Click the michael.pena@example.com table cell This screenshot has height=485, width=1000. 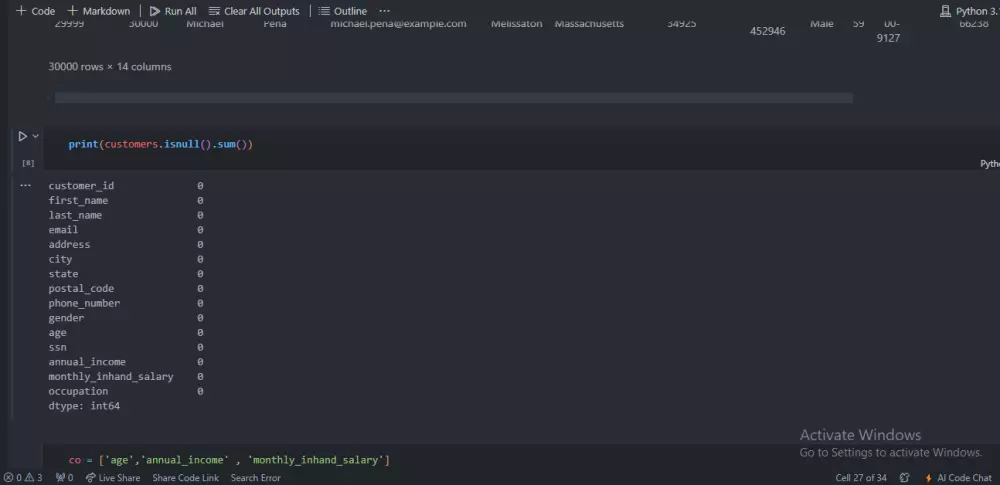coord(398,24)
